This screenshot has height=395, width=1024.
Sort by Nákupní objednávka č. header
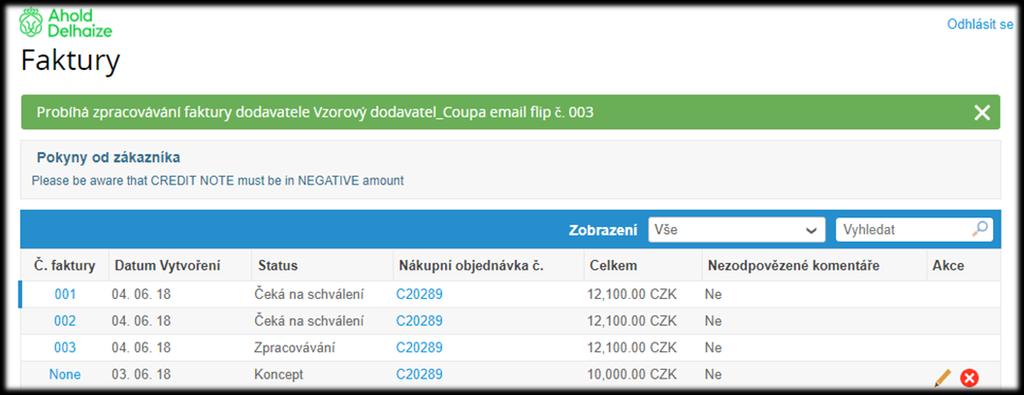471,266
